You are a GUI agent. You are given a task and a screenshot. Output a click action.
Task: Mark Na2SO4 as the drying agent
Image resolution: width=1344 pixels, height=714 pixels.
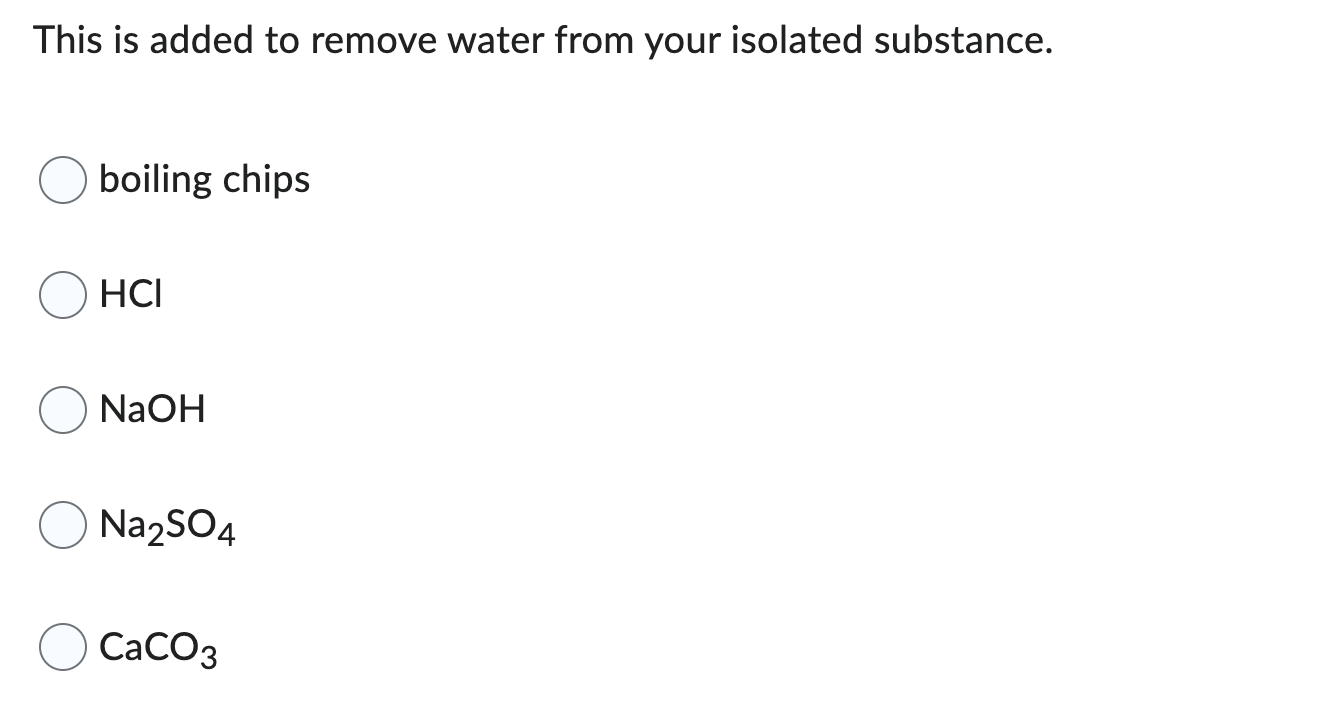point(62,524)
